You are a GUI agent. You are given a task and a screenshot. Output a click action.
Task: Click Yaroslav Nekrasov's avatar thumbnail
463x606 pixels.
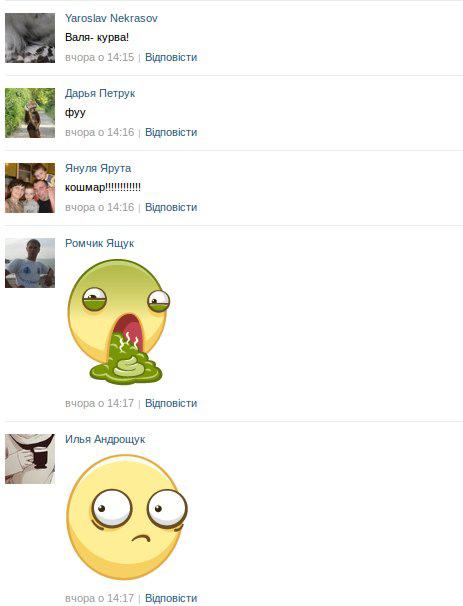coord(30,38)
